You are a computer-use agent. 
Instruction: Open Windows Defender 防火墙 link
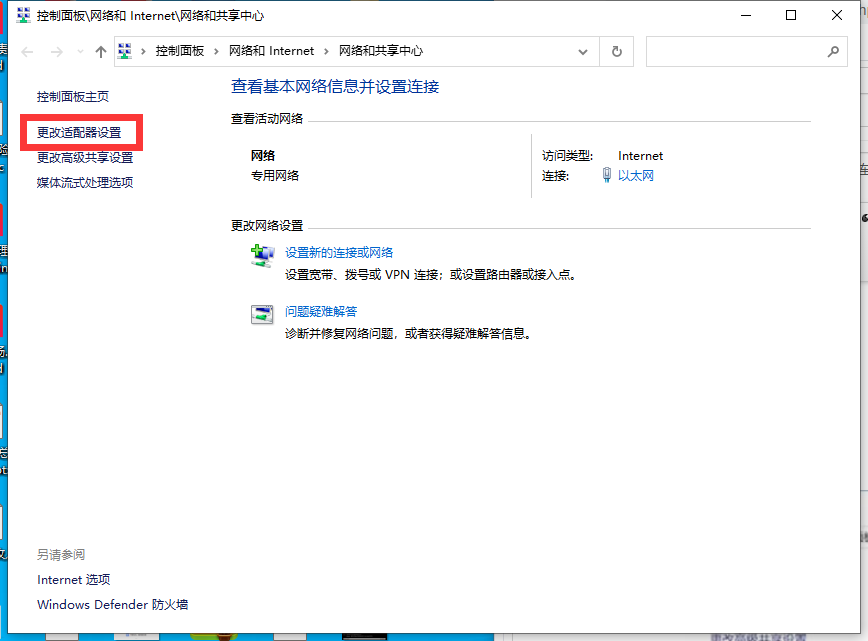coord(112,604)
